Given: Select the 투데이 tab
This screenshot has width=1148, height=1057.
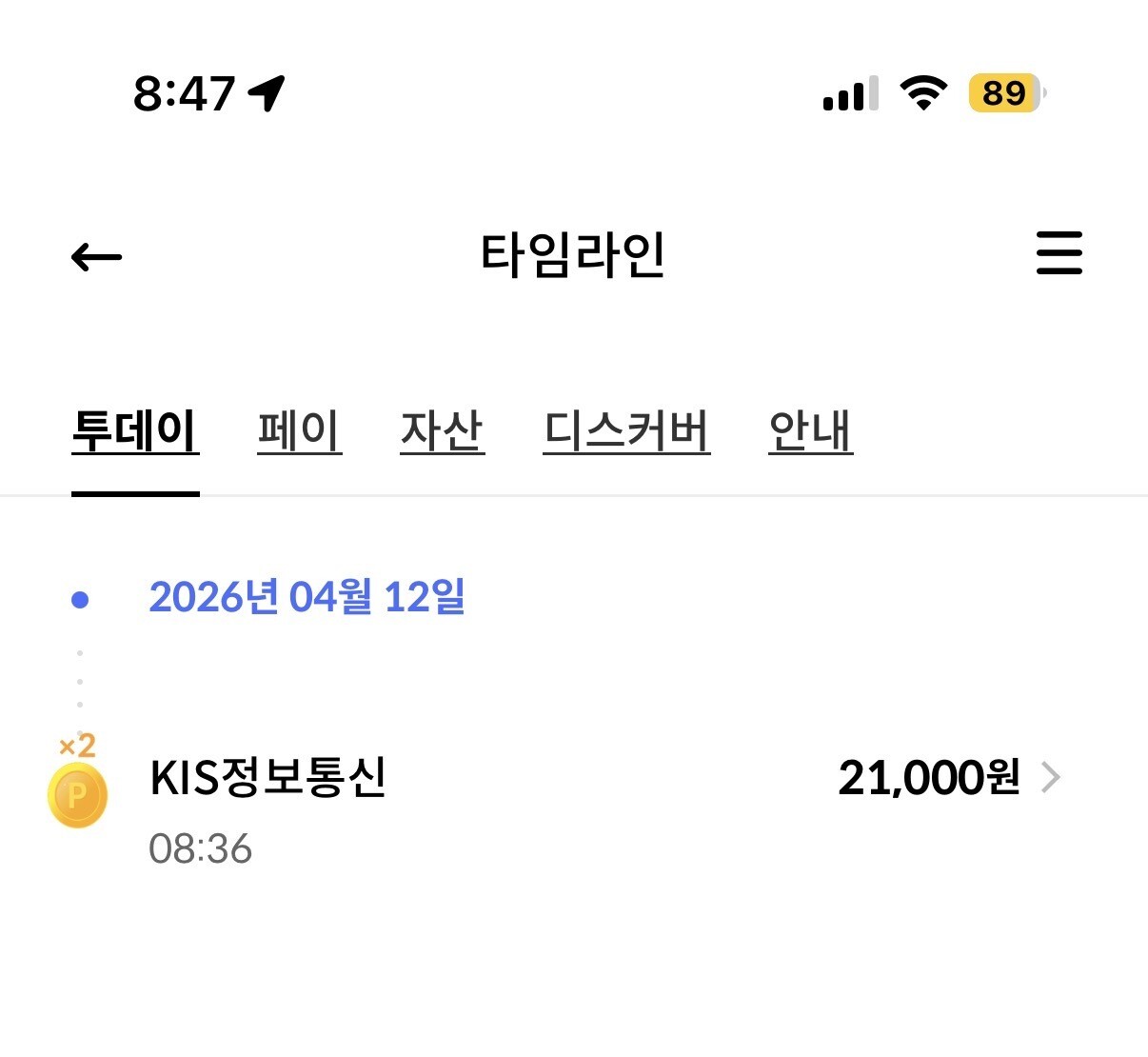Looking at the screenshot, I should [x=135, y=430].
